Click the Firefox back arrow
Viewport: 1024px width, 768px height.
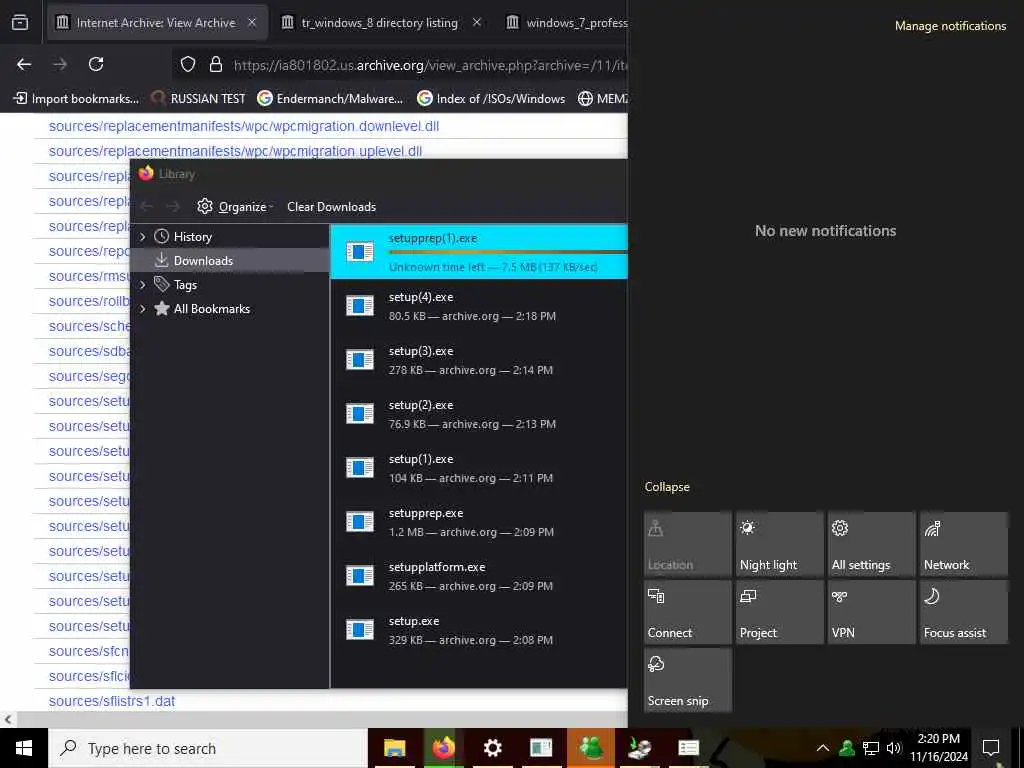click(24, 64)
